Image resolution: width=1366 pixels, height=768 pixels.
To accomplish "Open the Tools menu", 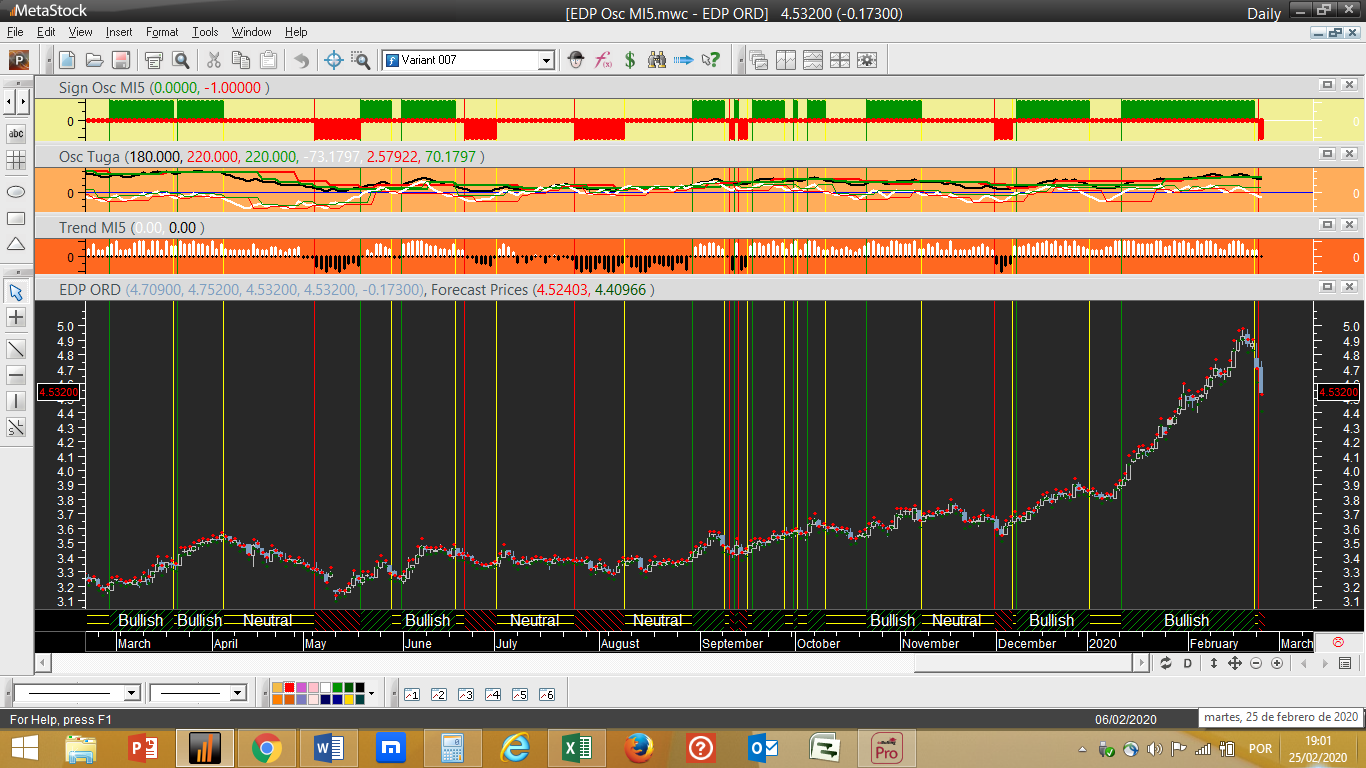I will (205, 32).
